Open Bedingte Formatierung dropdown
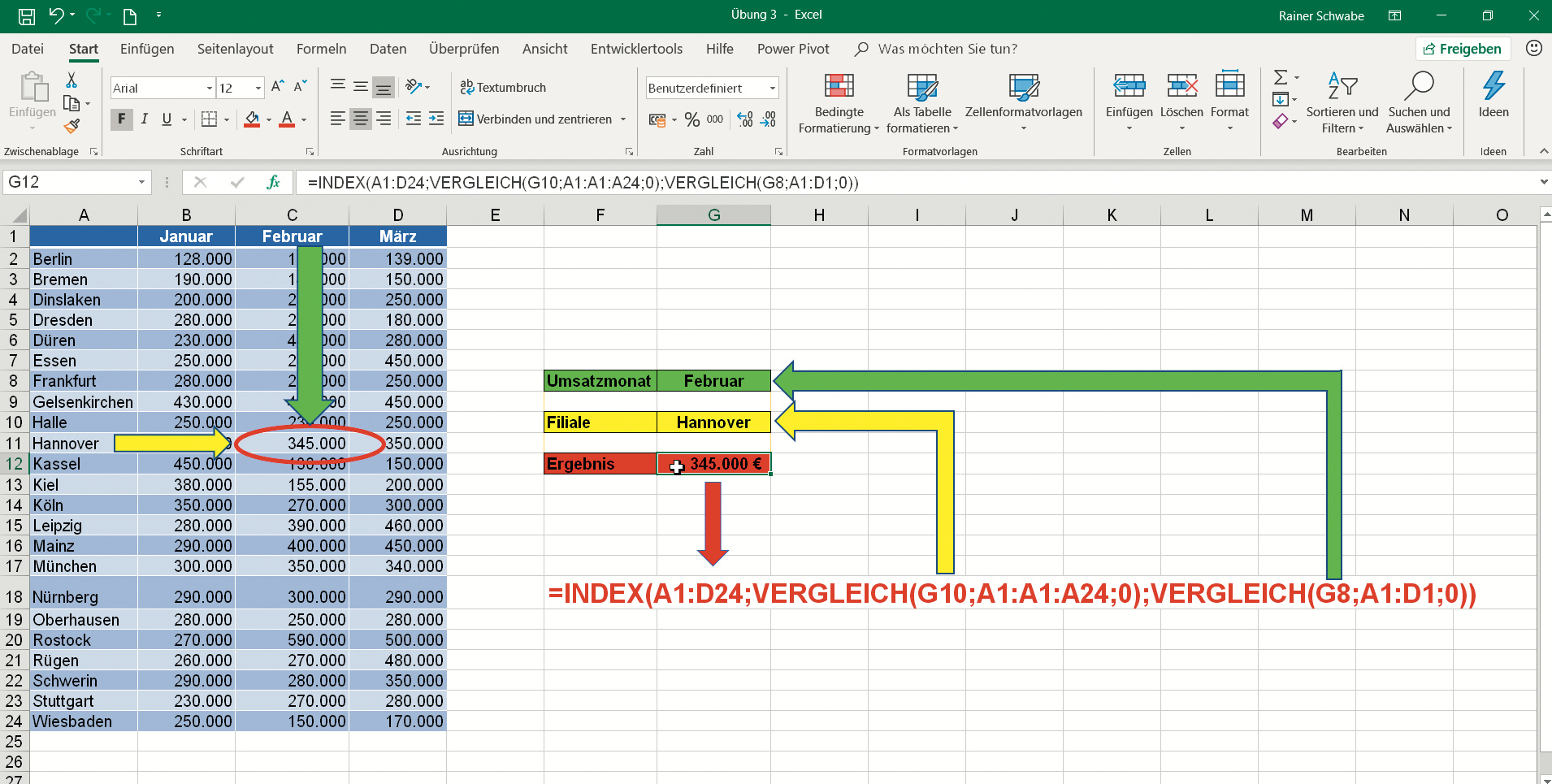 tap(839, 102)
